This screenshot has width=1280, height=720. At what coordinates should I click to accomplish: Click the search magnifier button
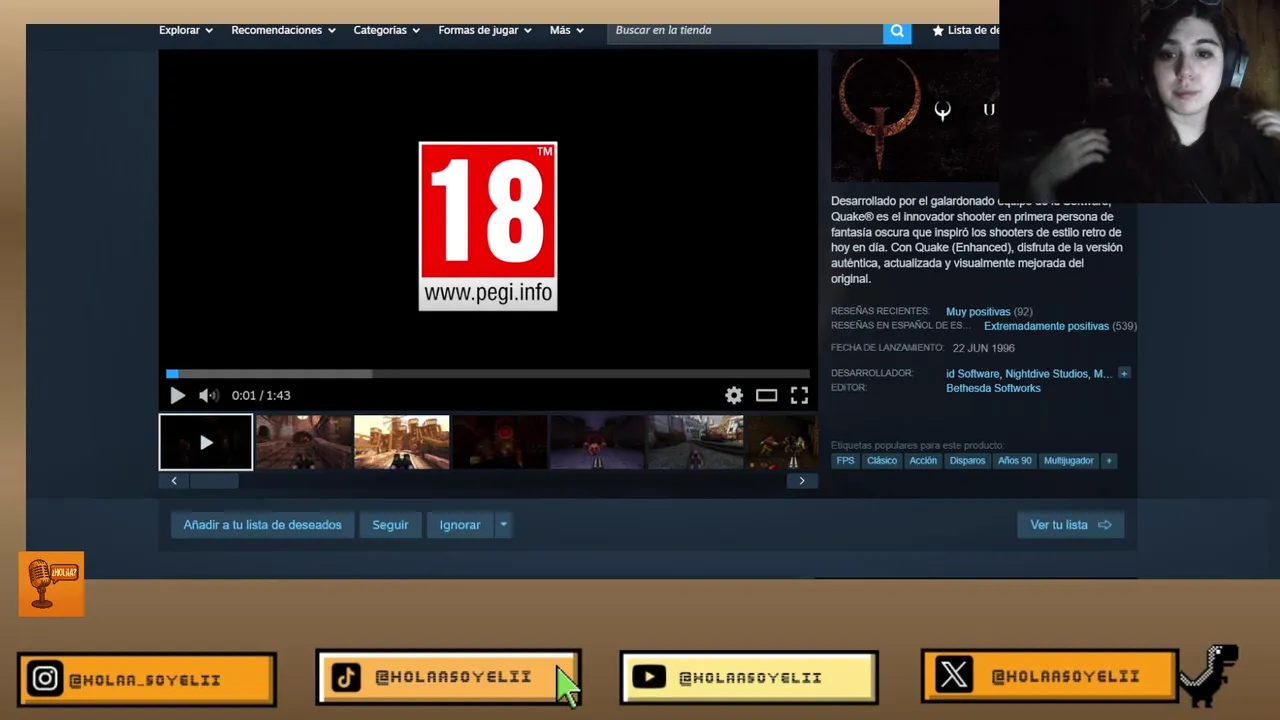[x=897, y=31]
